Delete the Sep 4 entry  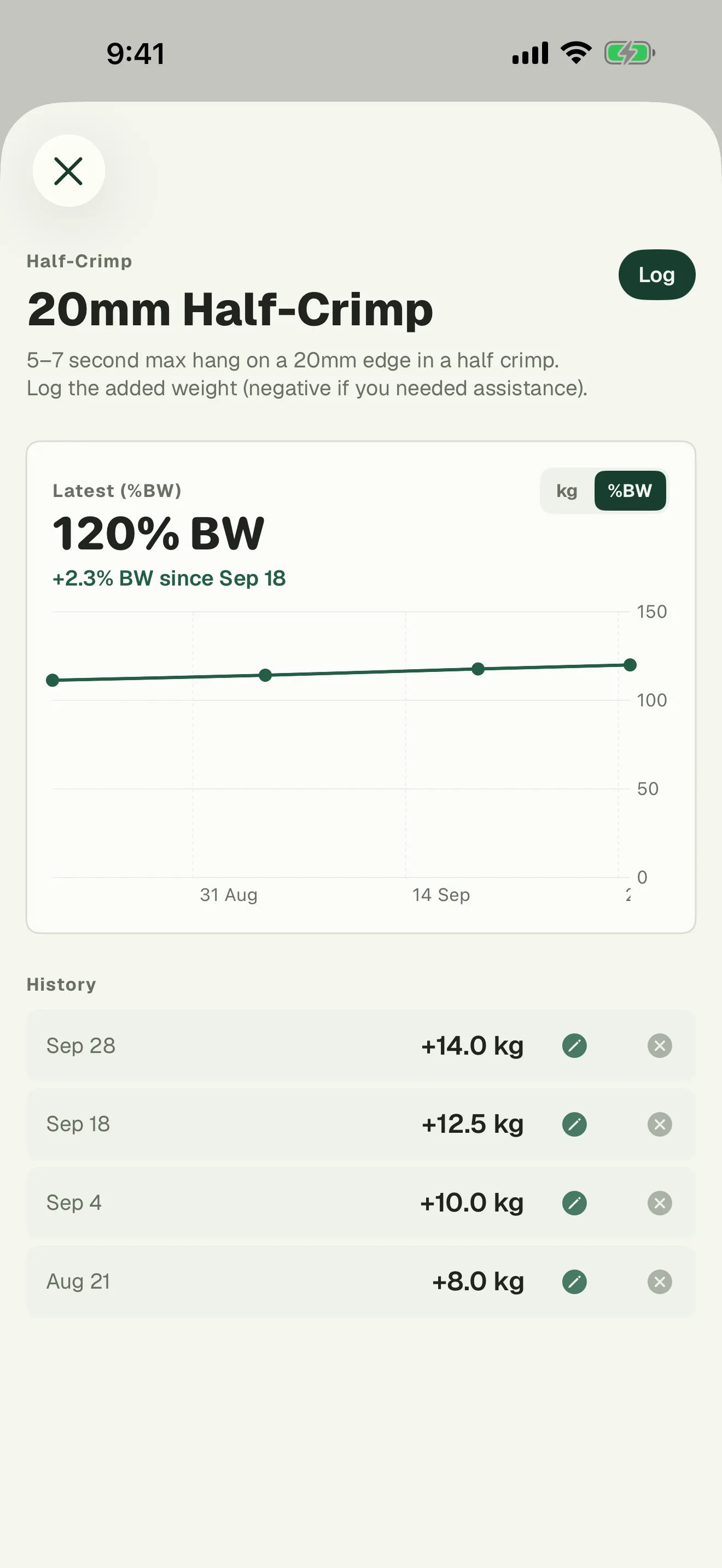(659, 1203)
